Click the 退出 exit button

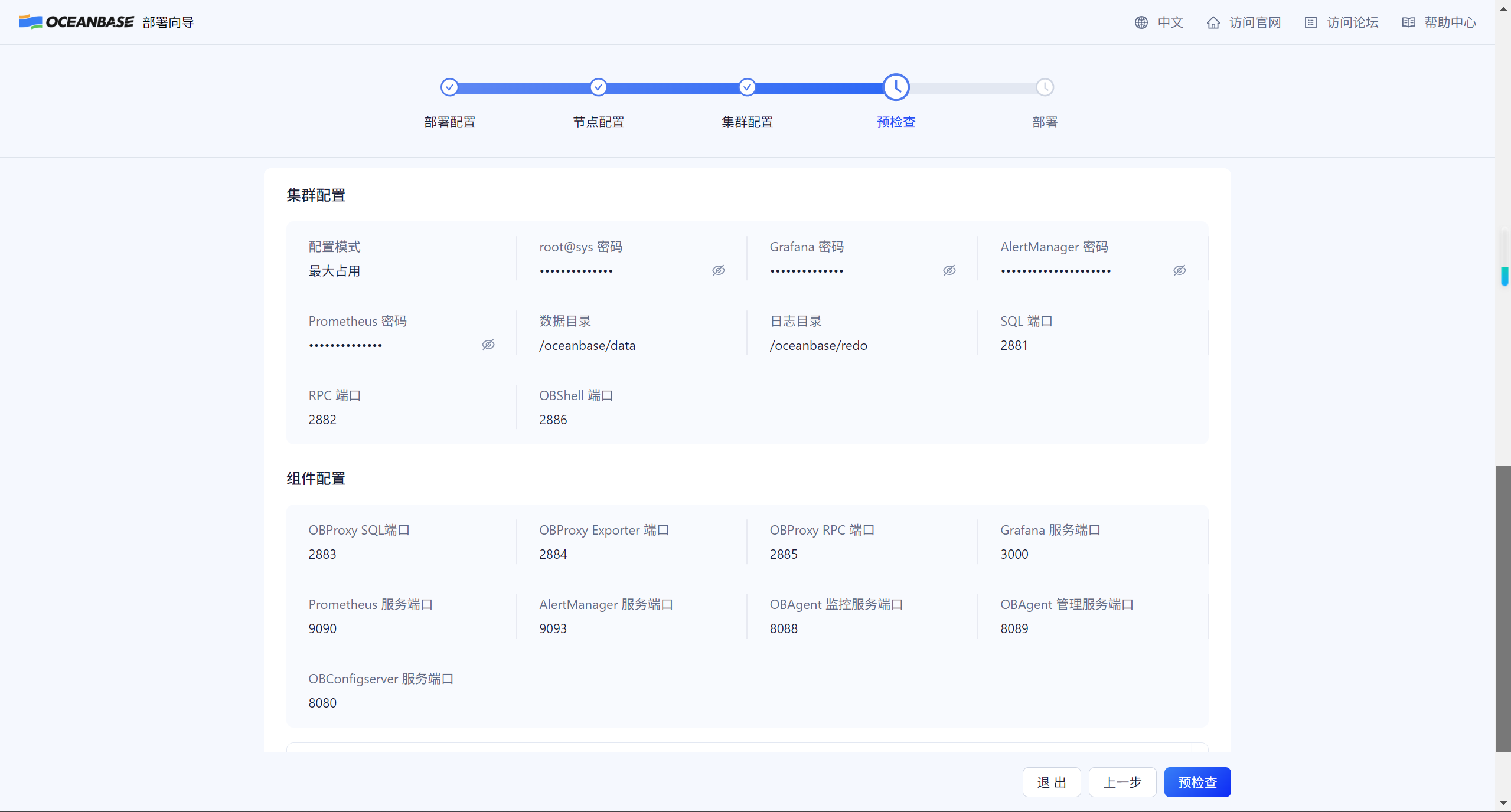(1051, 782)
